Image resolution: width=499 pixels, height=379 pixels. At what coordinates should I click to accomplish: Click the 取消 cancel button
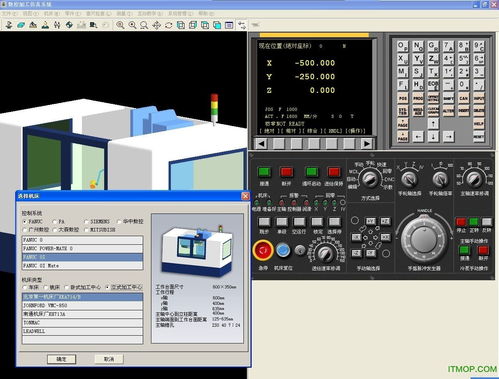tap(109, 359)
